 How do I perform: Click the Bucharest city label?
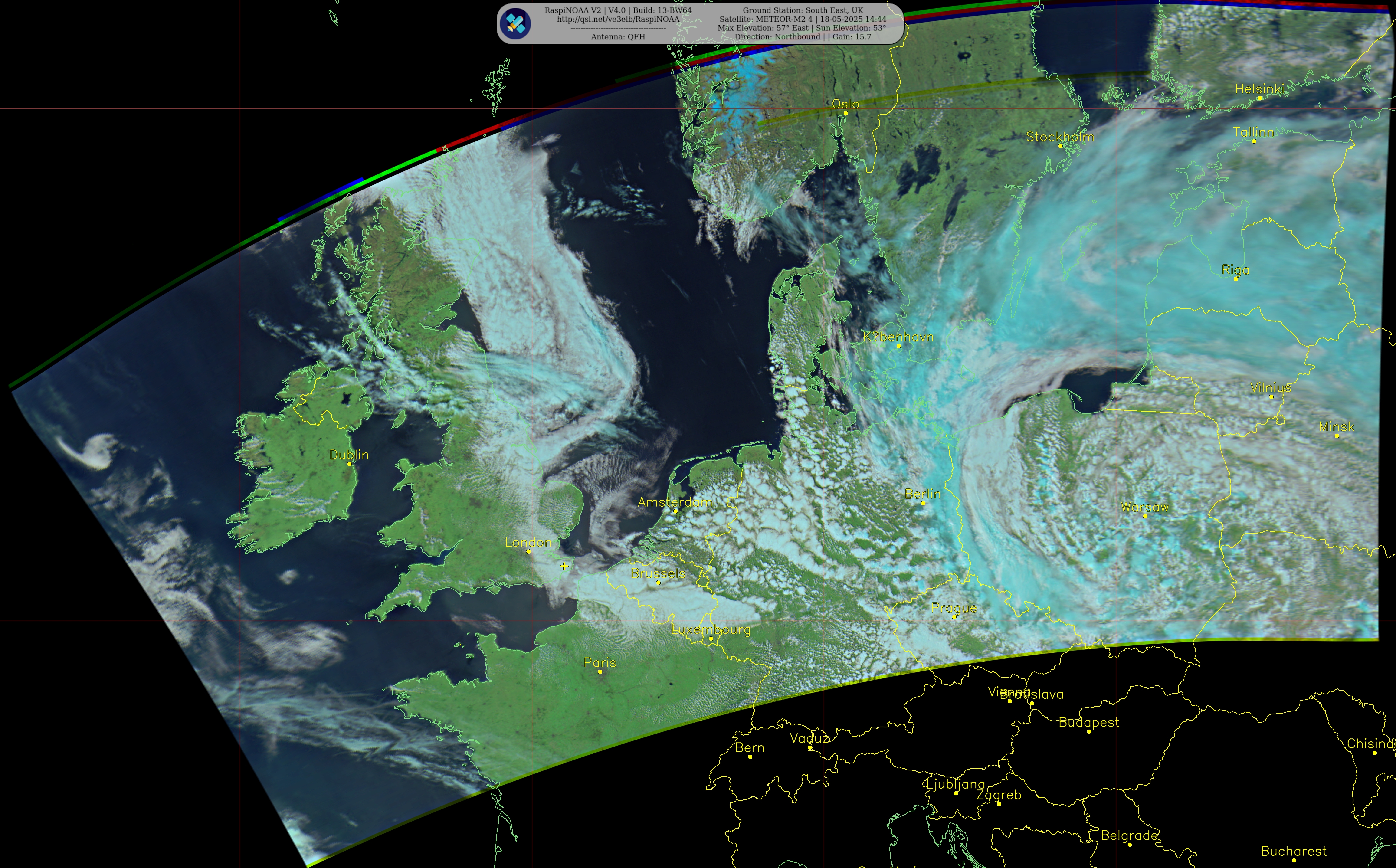pos(1294,851)
